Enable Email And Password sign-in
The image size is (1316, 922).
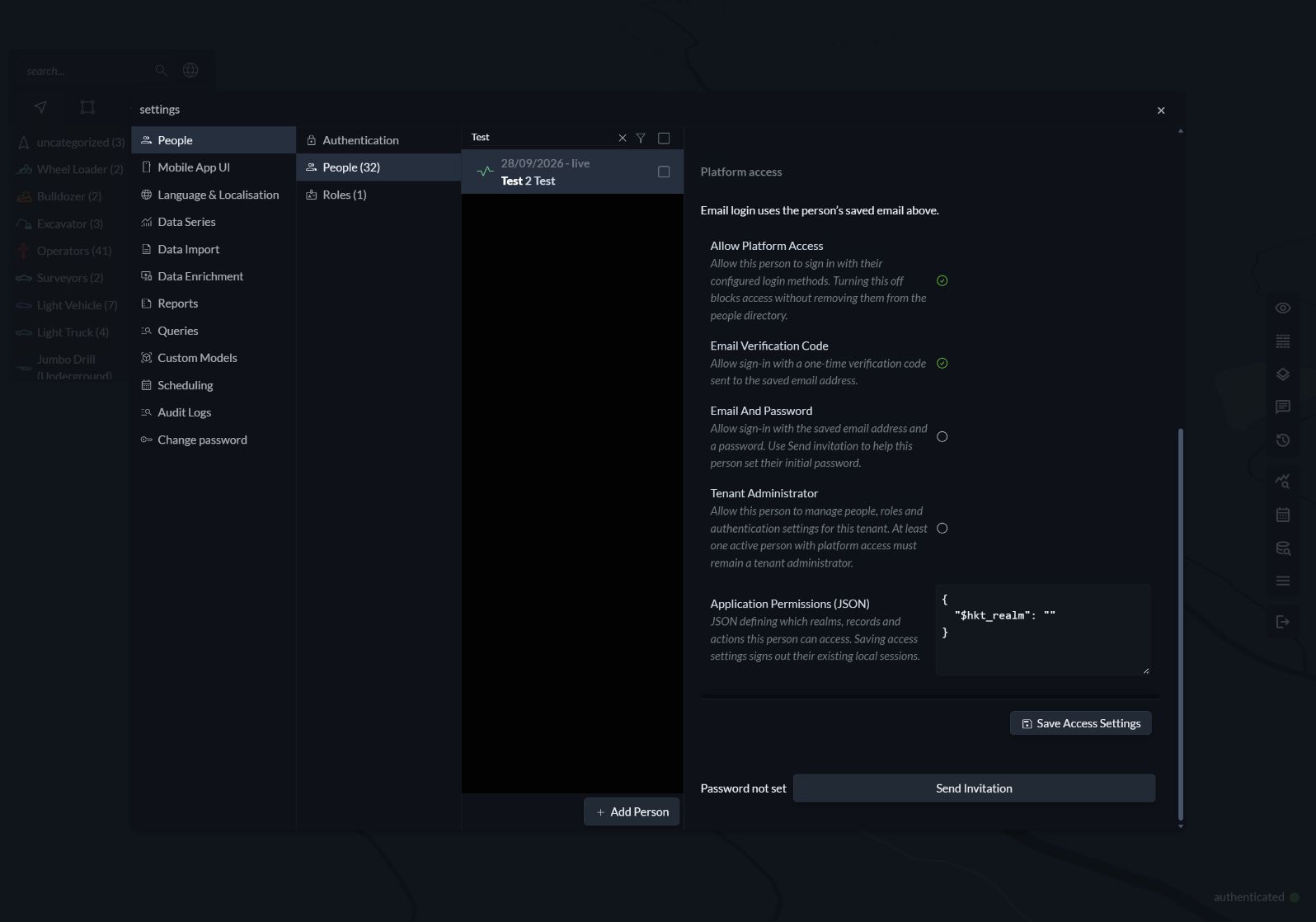pyautogui.click(x=942, y=436)
